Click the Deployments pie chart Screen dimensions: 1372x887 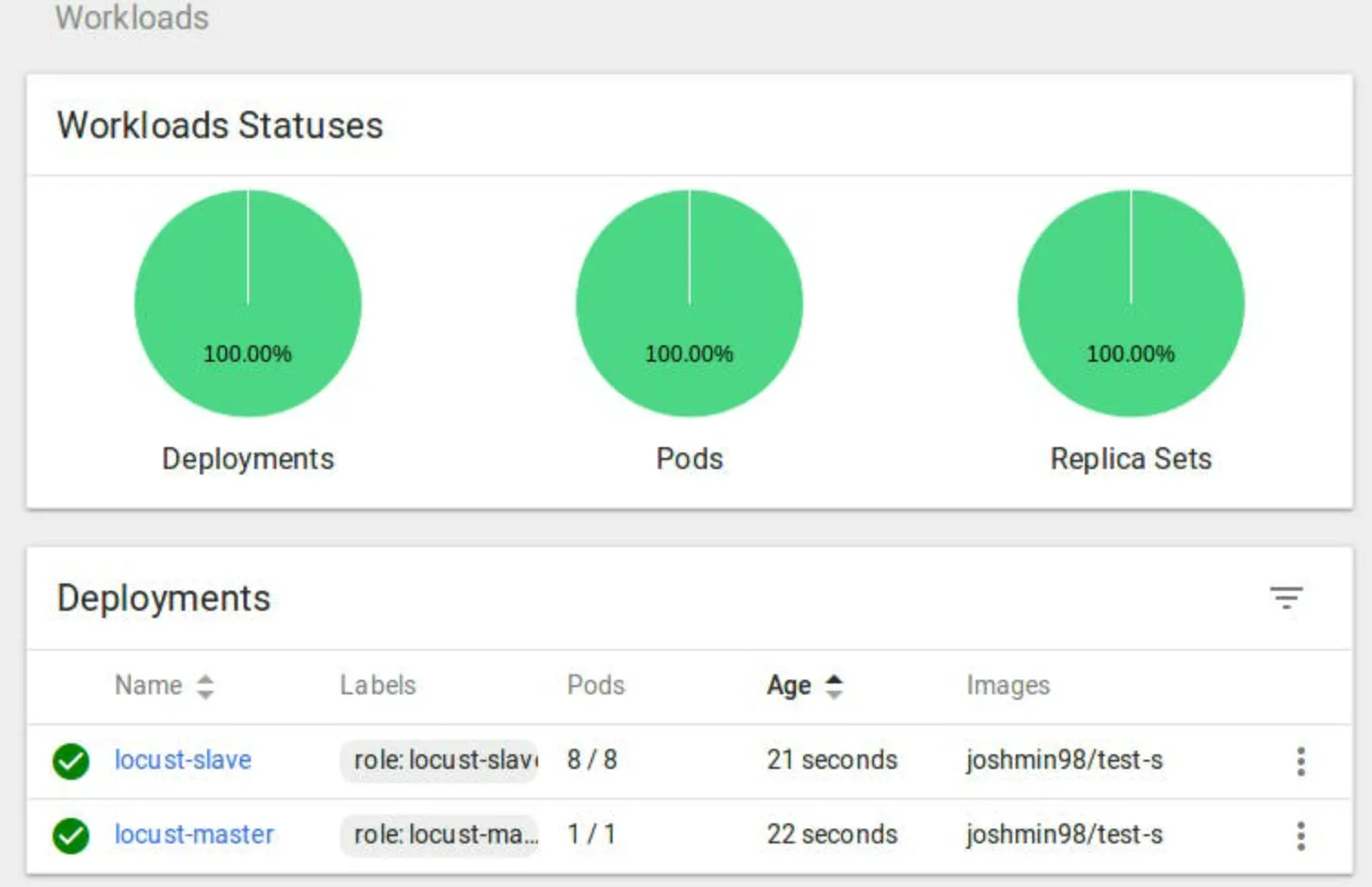(248, 303)
